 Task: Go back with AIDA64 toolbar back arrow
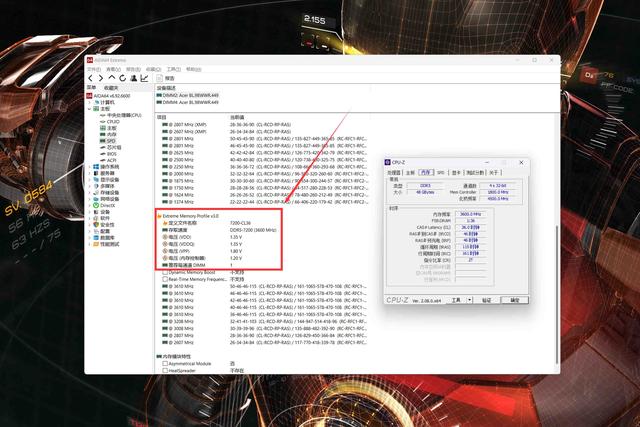[x=91, y=78]
